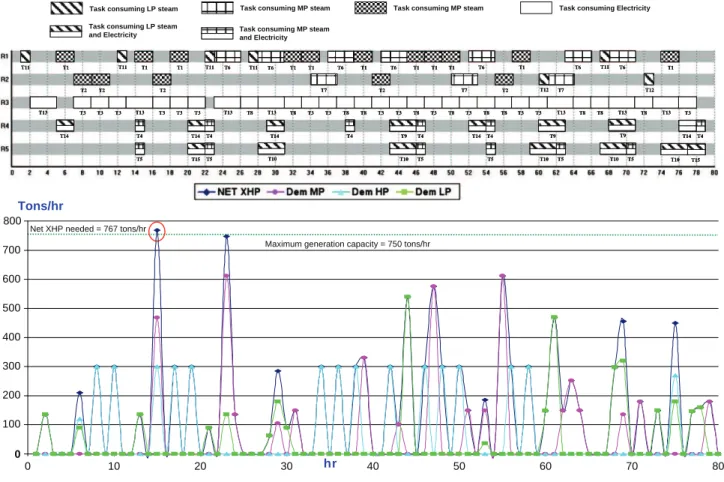Viewport: 724px width, 482px height.
Task: Click the blue 'hr' x-axis title
Action: [330, 463]
